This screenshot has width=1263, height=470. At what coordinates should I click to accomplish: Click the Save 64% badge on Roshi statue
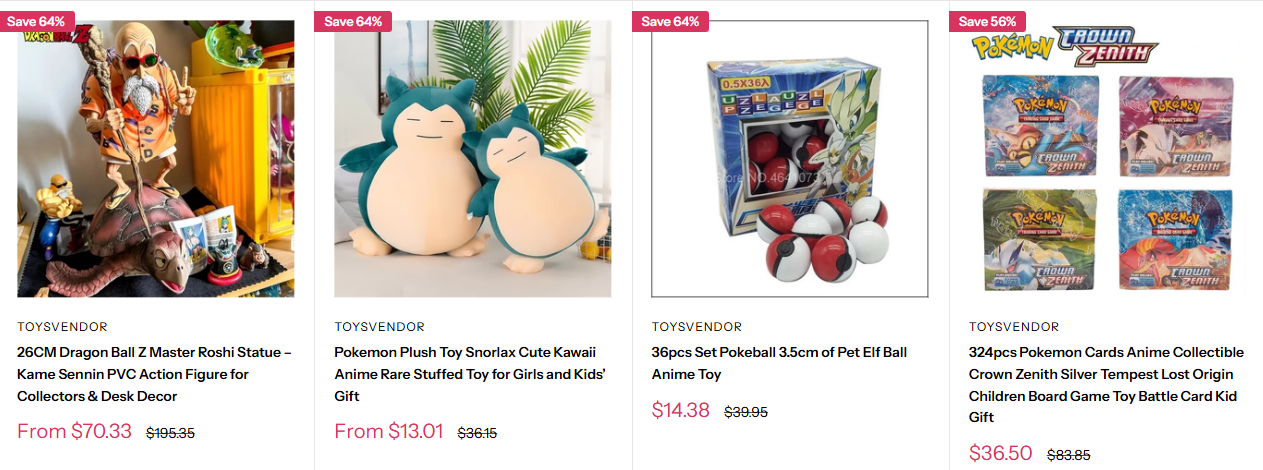point(37,21)
